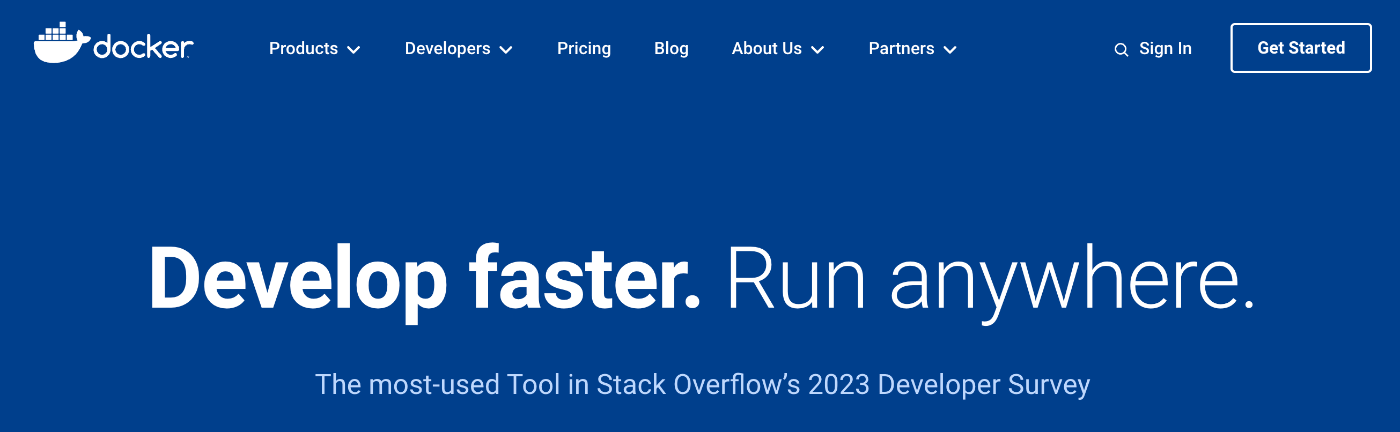Visit the Blog page
1400x432 pixels.
point(671,48)
